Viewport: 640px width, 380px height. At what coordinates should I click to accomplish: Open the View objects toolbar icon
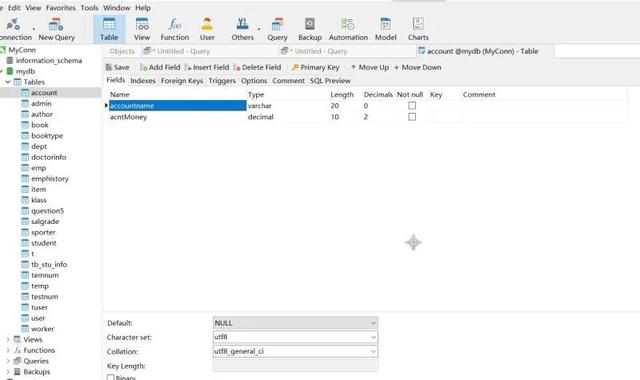pyautogui.click(x=142, y=29)
